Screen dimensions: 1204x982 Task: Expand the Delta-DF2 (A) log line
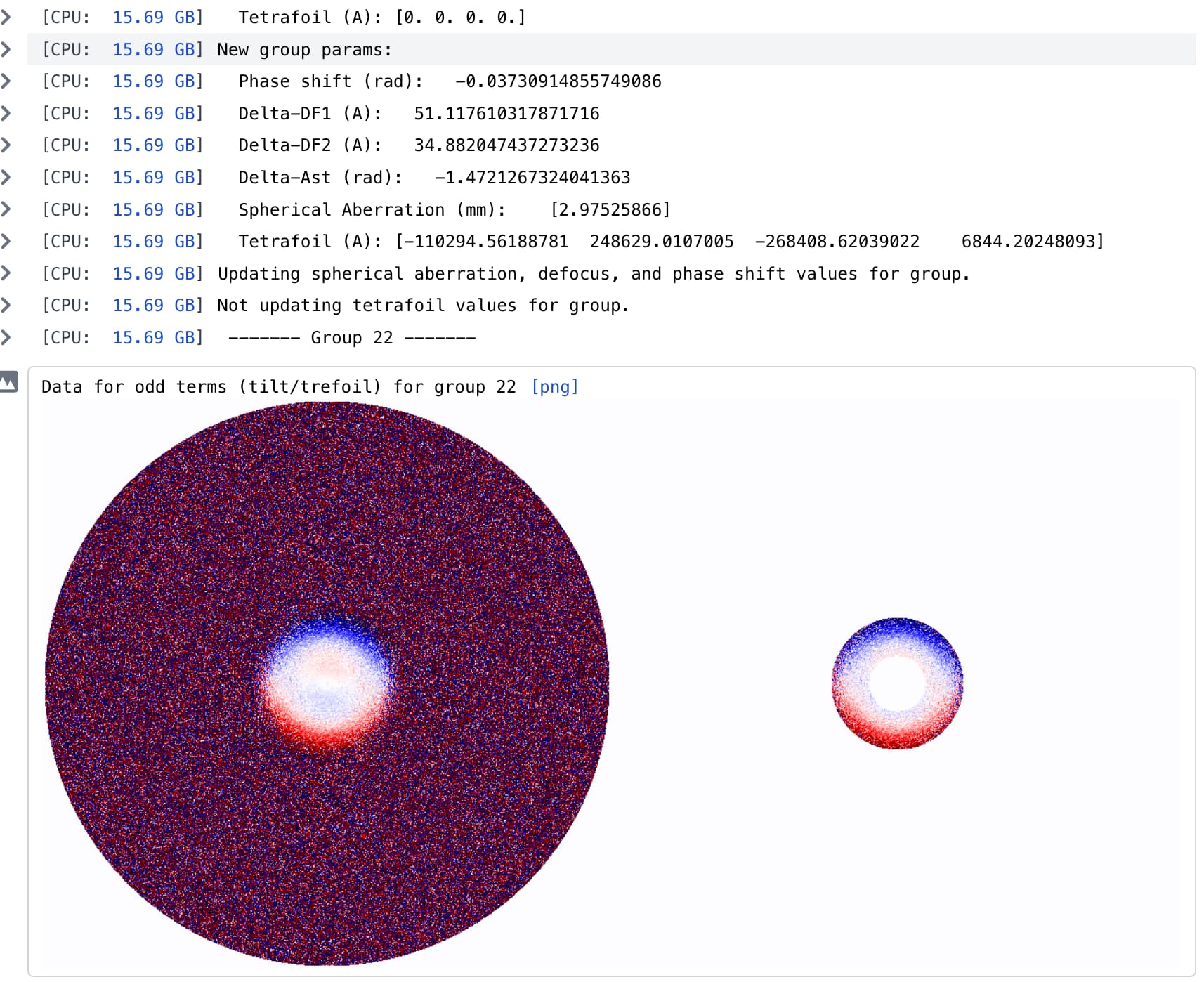[x=6, y=145]
